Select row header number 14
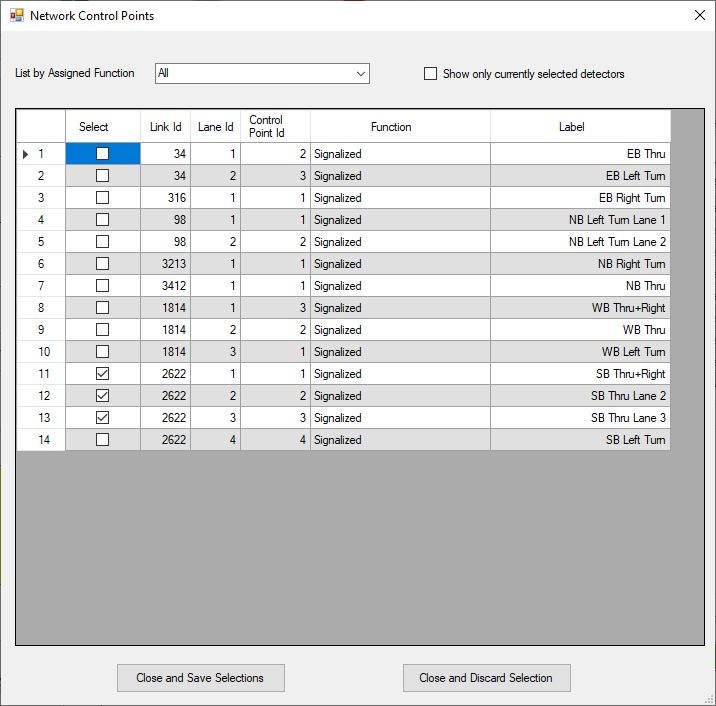Screen dimensions: 716x706 pyautogui.click(x=41, y=439)
